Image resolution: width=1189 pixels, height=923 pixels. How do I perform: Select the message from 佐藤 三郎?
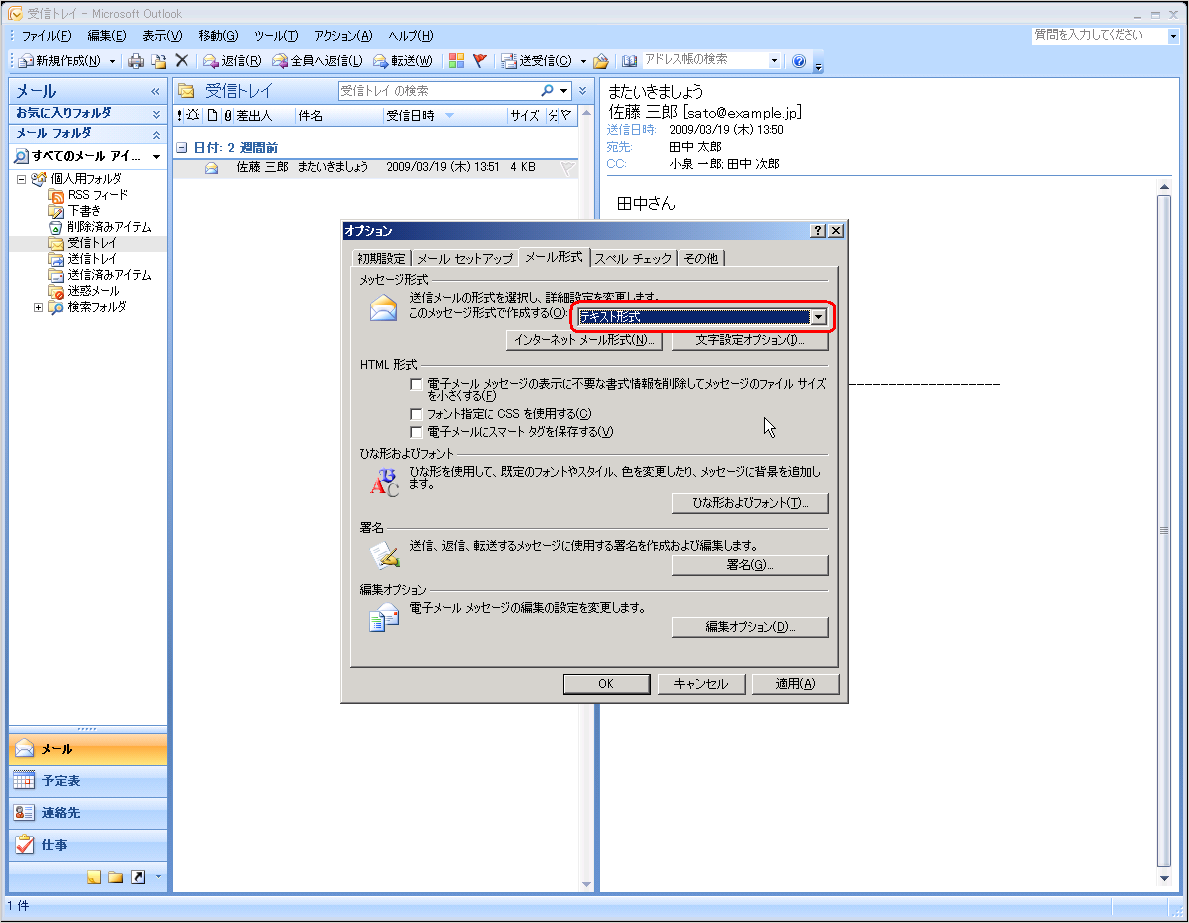coord(375,168)
